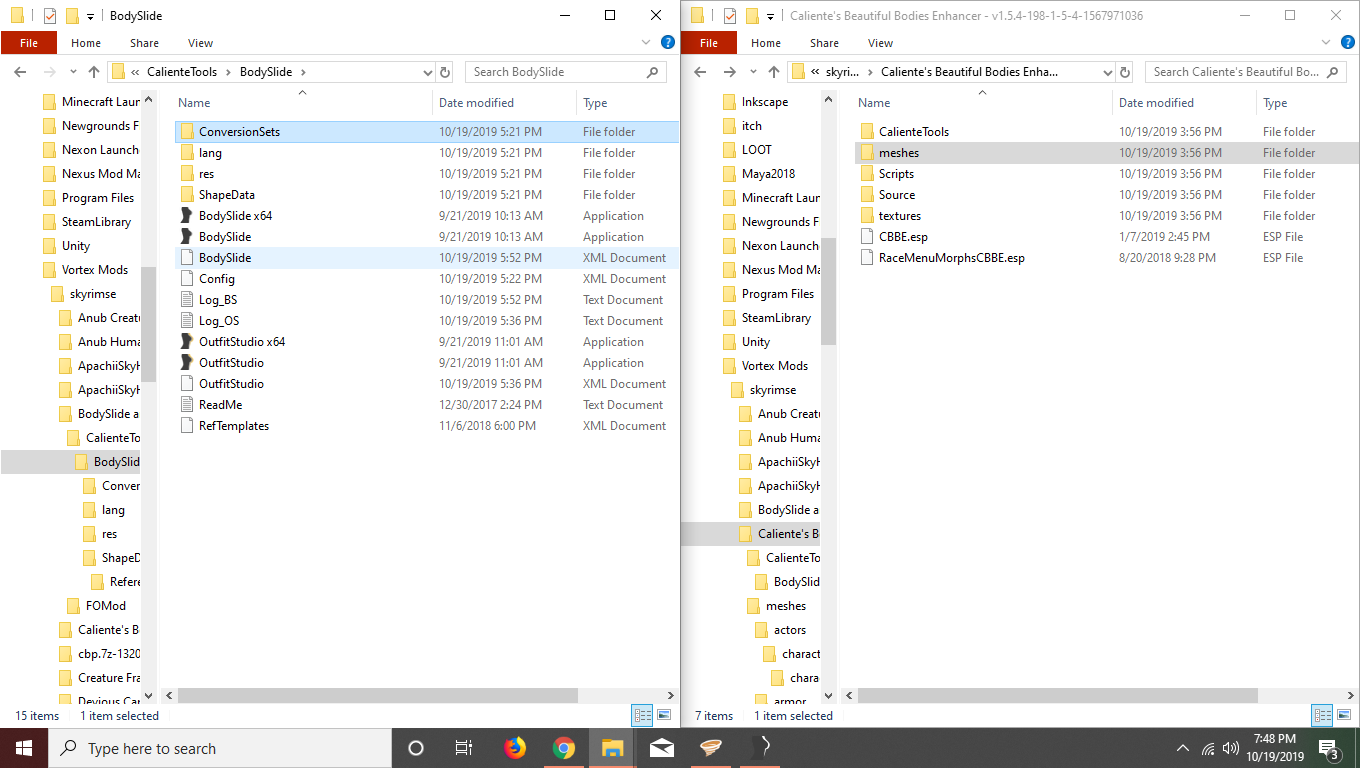
Task: Expand the ribbon in Caliente's window
Action: [x=1326, y=43]
